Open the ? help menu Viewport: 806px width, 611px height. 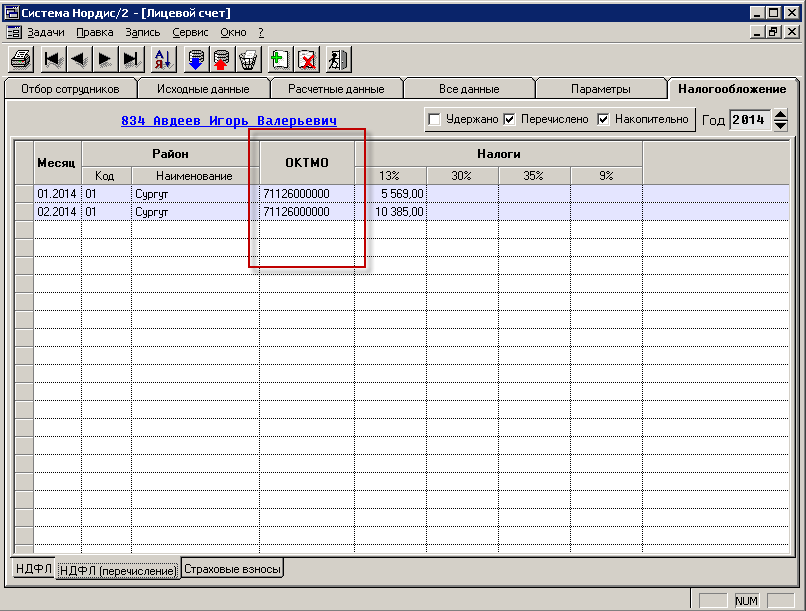(261, 32)
